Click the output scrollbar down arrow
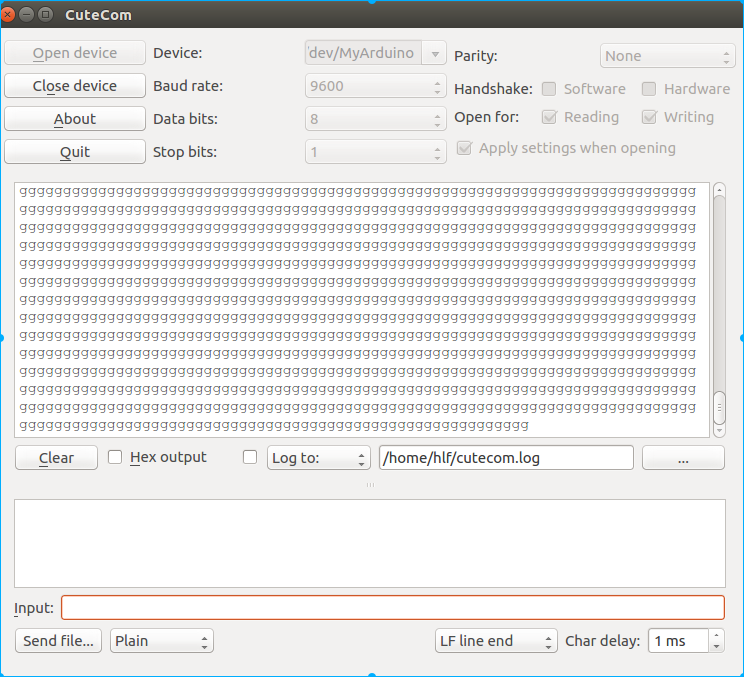Screen dimensions: 744x677 point(719,431)
